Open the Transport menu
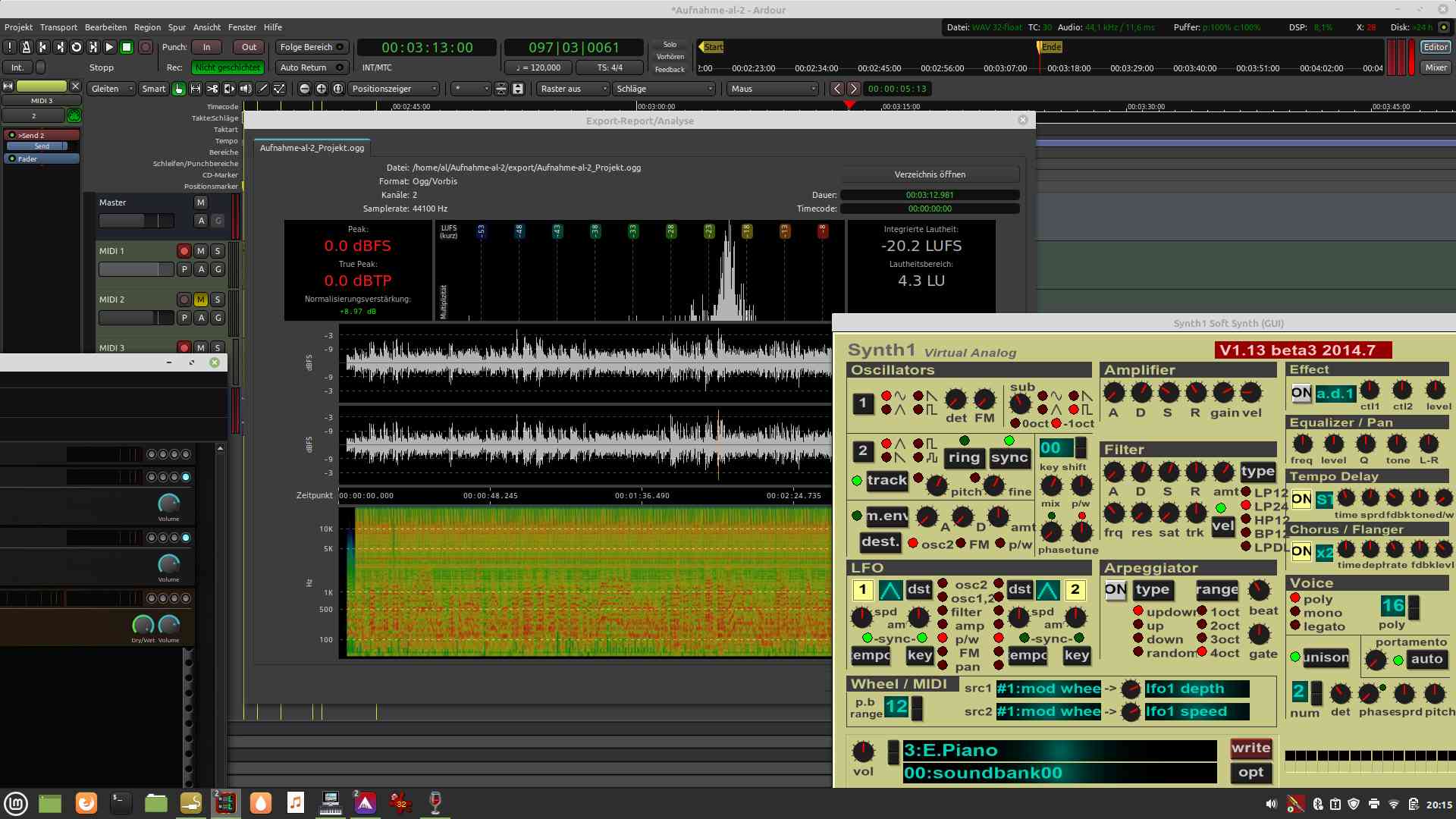Image resolution: width=1456 pixels, height=819 pixels. coord(58,27)
